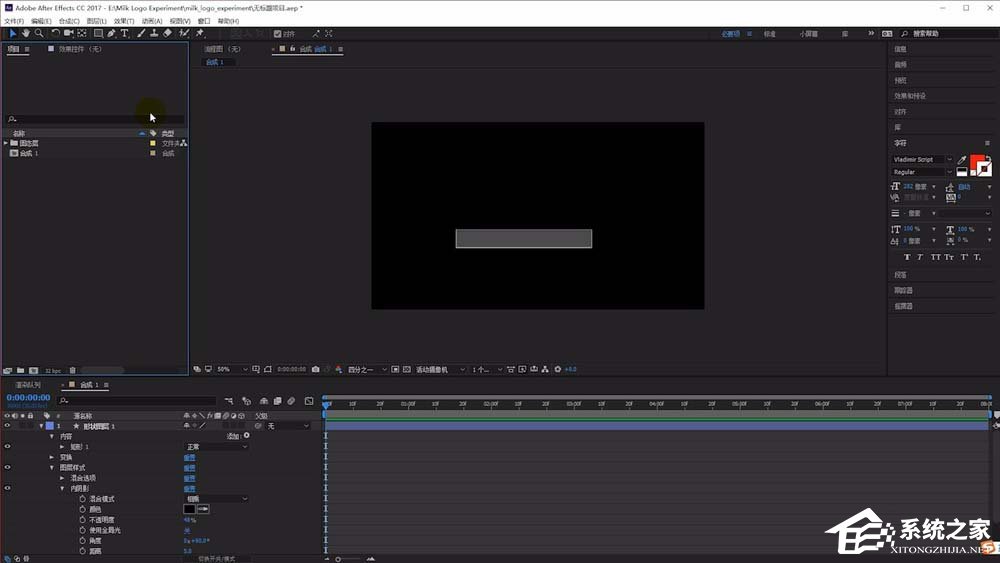Screen dimensions: 1000x563
Task: Click 切换开关/模式 button at timeline bottom
Action: (215, 558)
